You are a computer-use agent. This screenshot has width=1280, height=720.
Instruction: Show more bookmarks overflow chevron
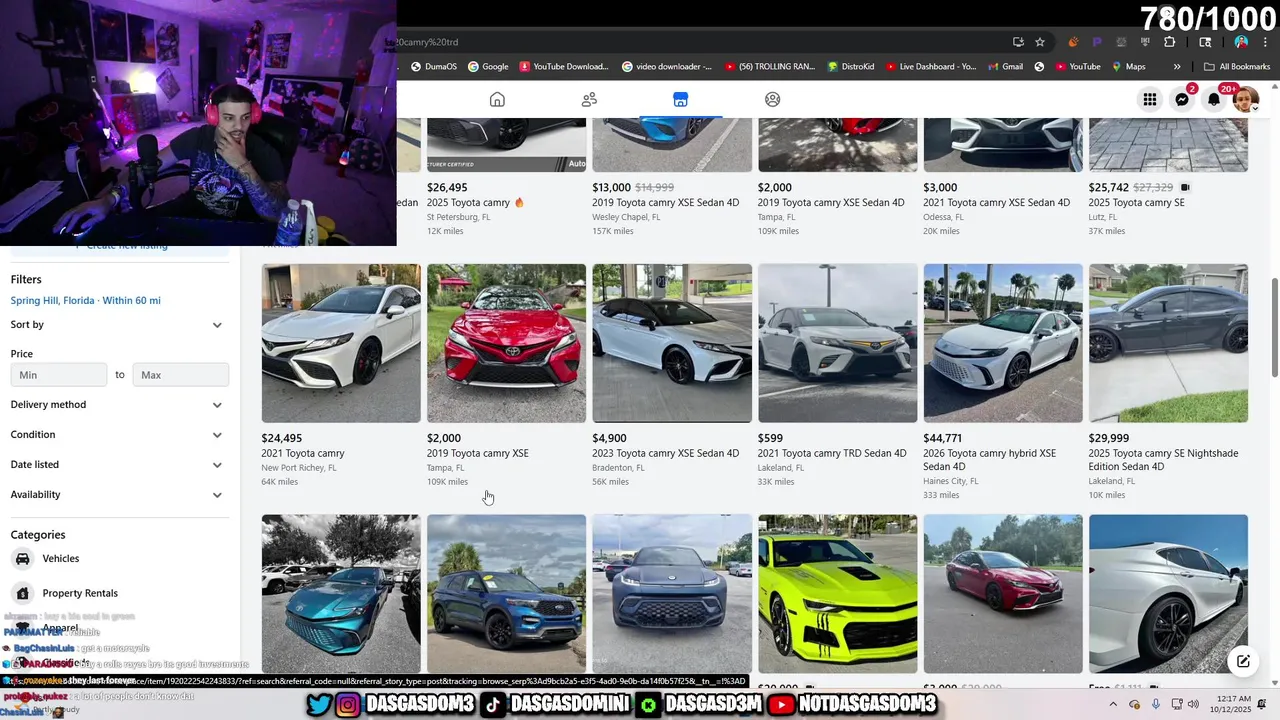pos(1177,67)
